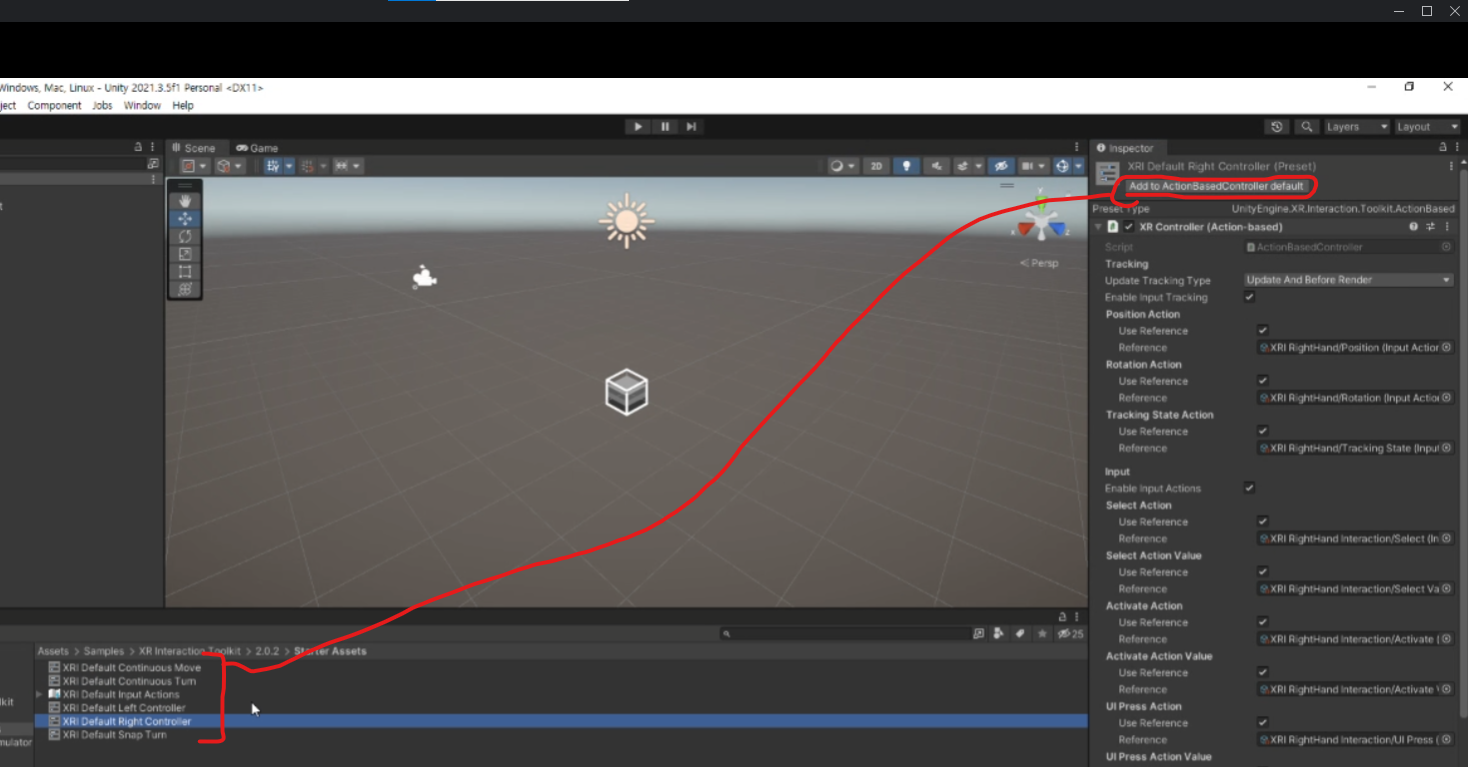Select the directional light sun gizmo

tap(626, 220)
